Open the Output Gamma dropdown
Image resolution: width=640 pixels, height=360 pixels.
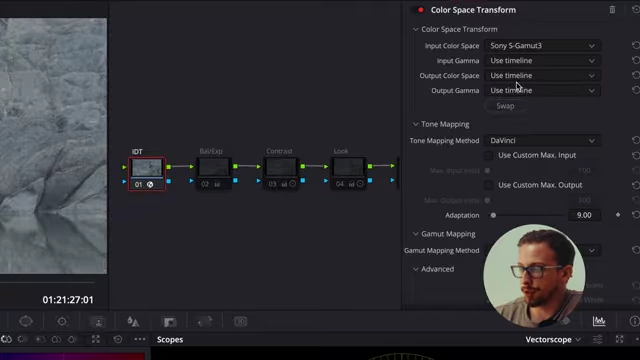(542, 90)
